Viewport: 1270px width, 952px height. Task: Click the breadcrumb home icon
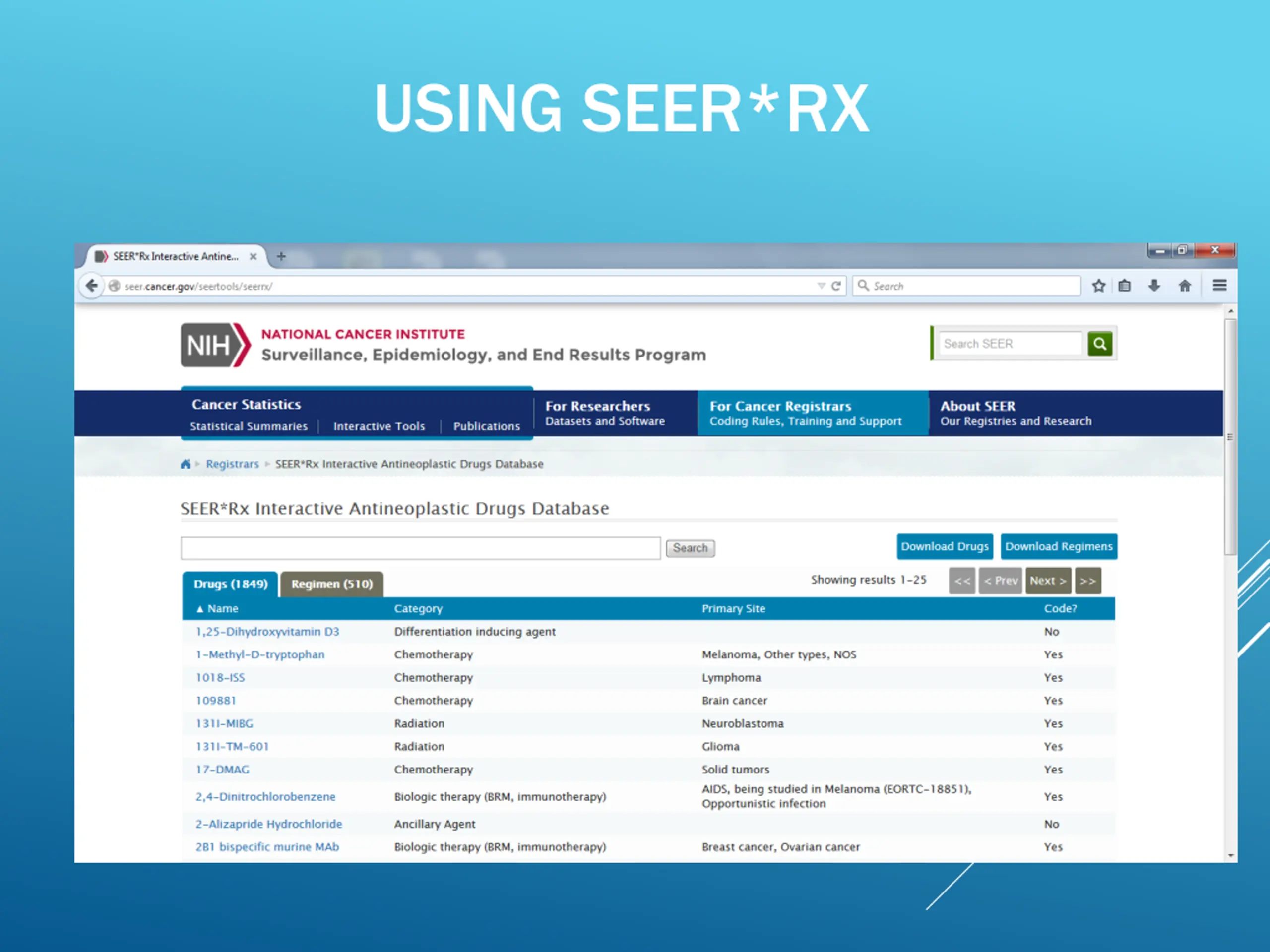pyautogui.click(x=185, y=464)
